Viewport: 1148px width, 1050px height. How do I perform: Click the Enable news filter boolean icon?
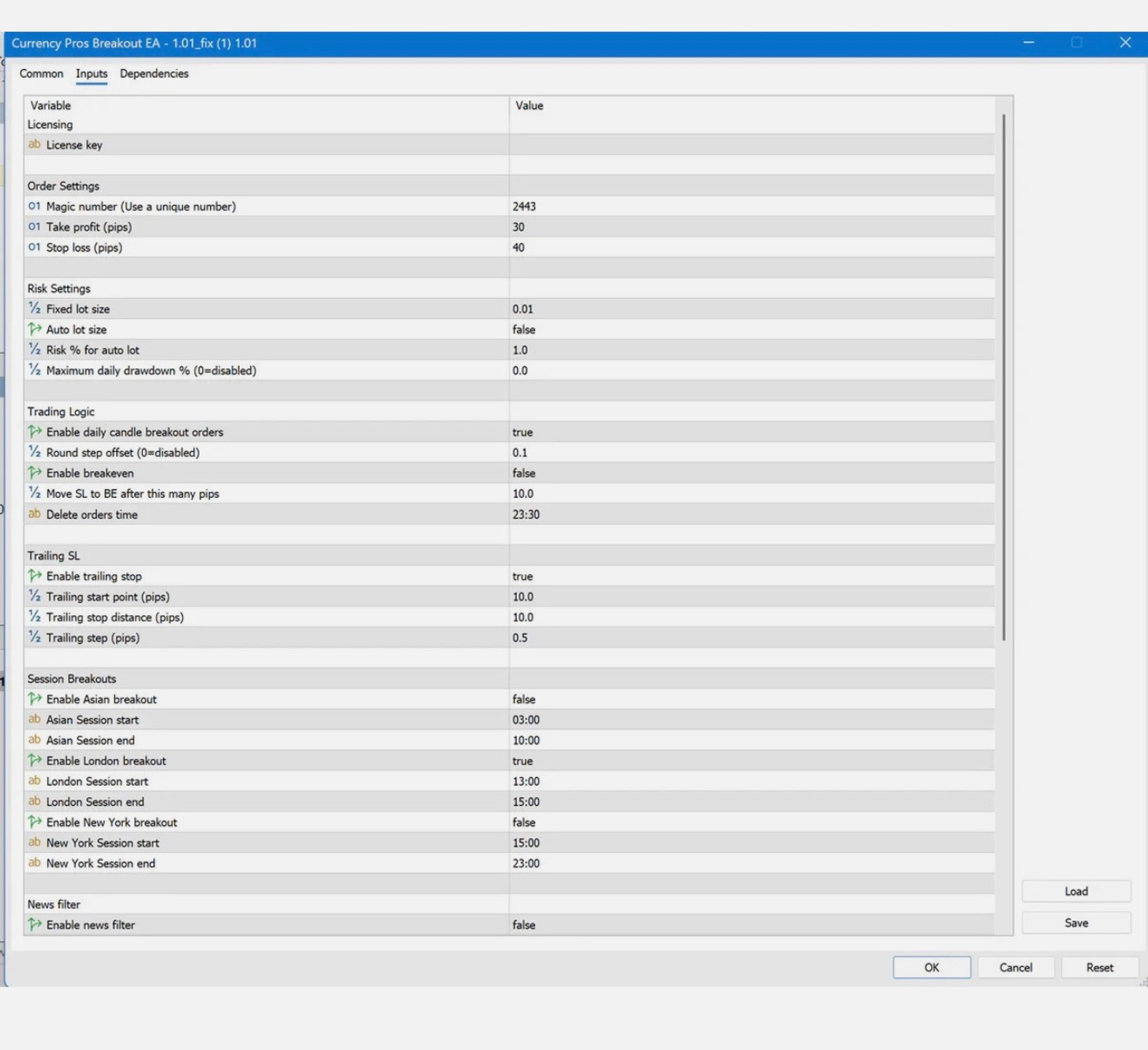click(34, 925)
